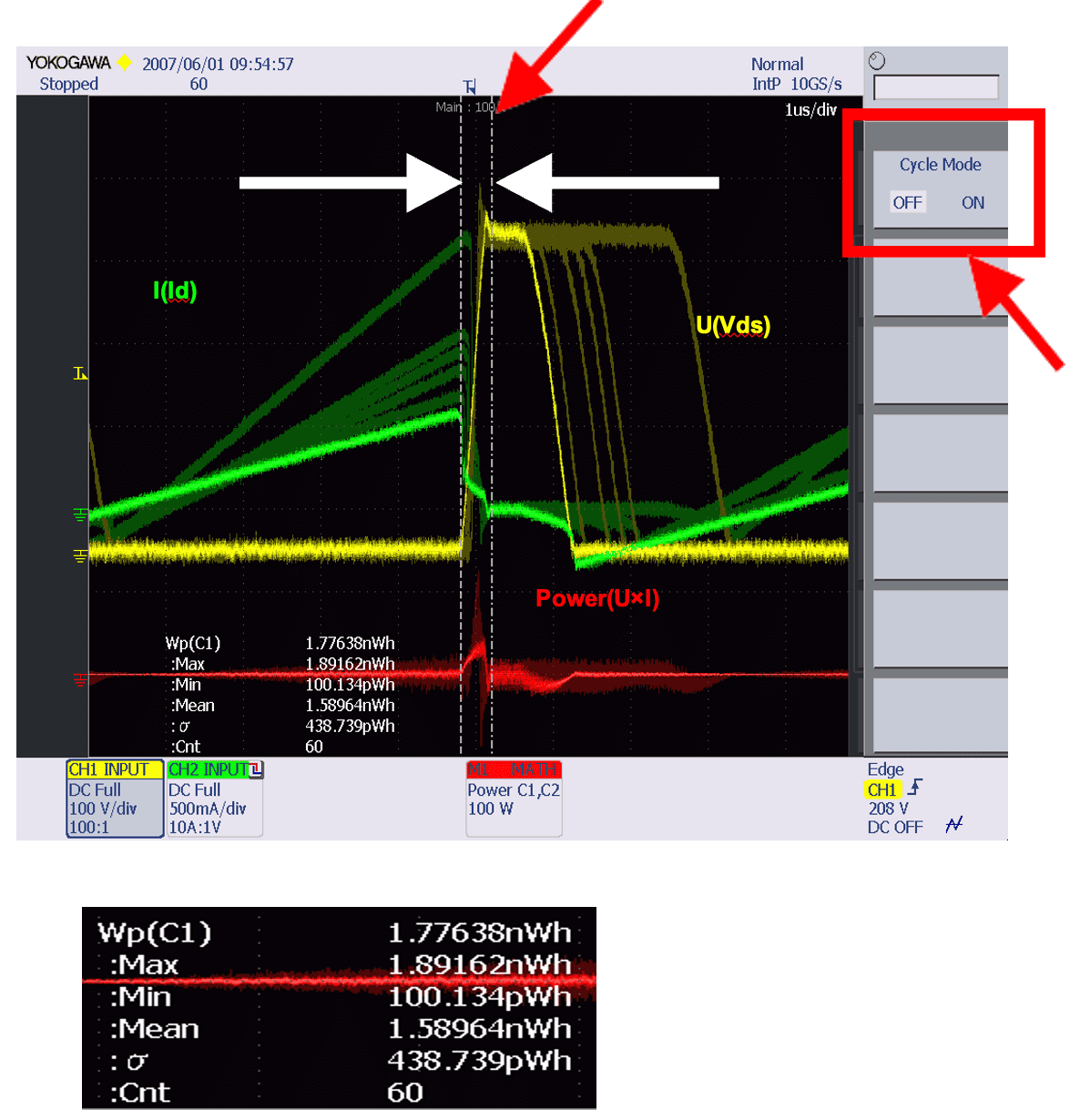Image resolution: width=1080 pixels, height=1120 pixels.
Task: Click the yellow CH1 trigger source label
Action: (881, 789)
